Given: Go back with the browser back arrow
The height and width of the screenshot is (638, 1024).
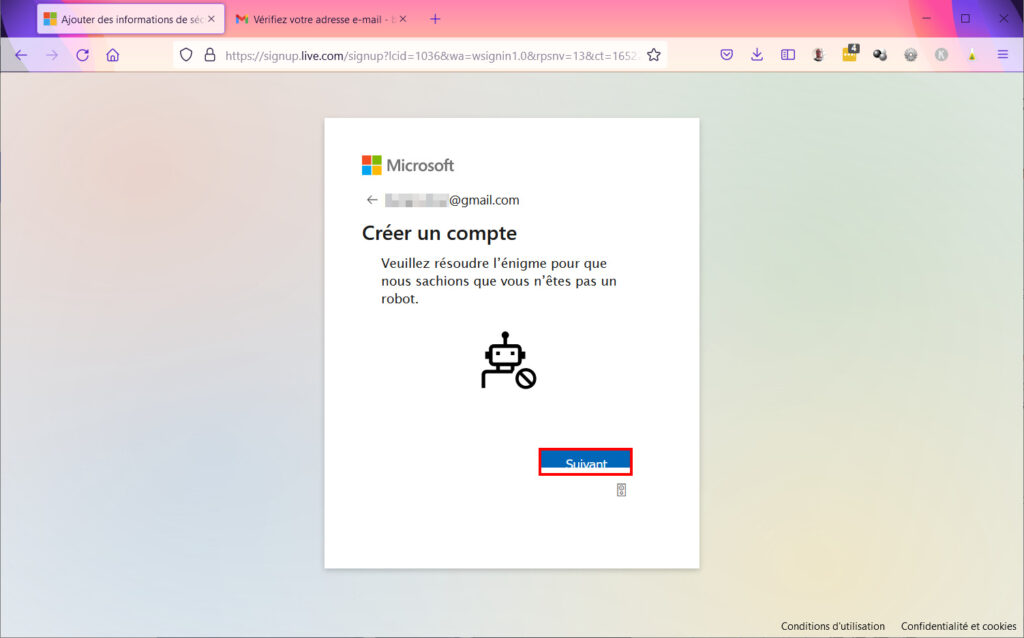Looking at the screenshot, I should (21, 56).
